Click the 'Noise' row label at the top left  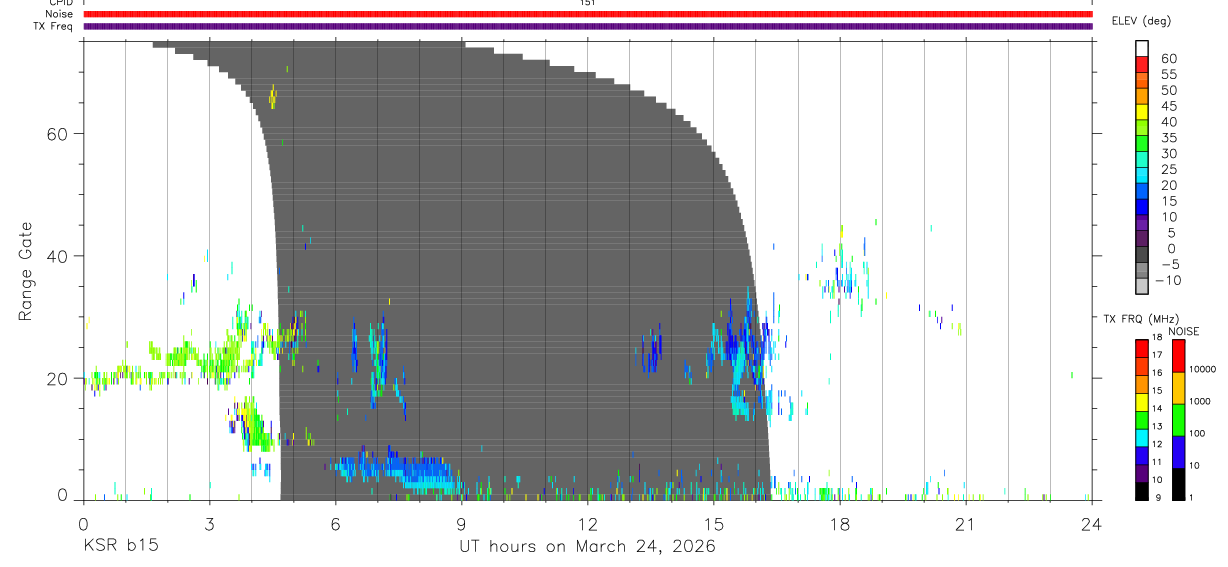click(60, 14)
